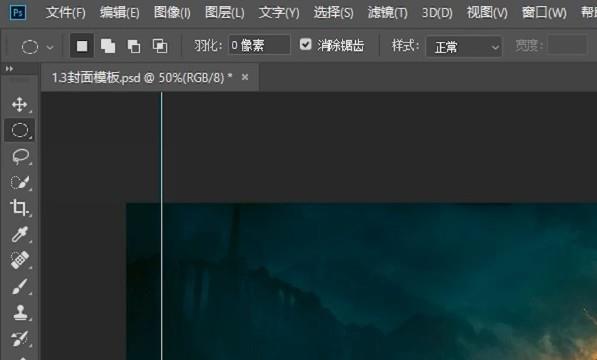
Task: Open the 窗口(W) menu
Action: click(x=544, y=13)
